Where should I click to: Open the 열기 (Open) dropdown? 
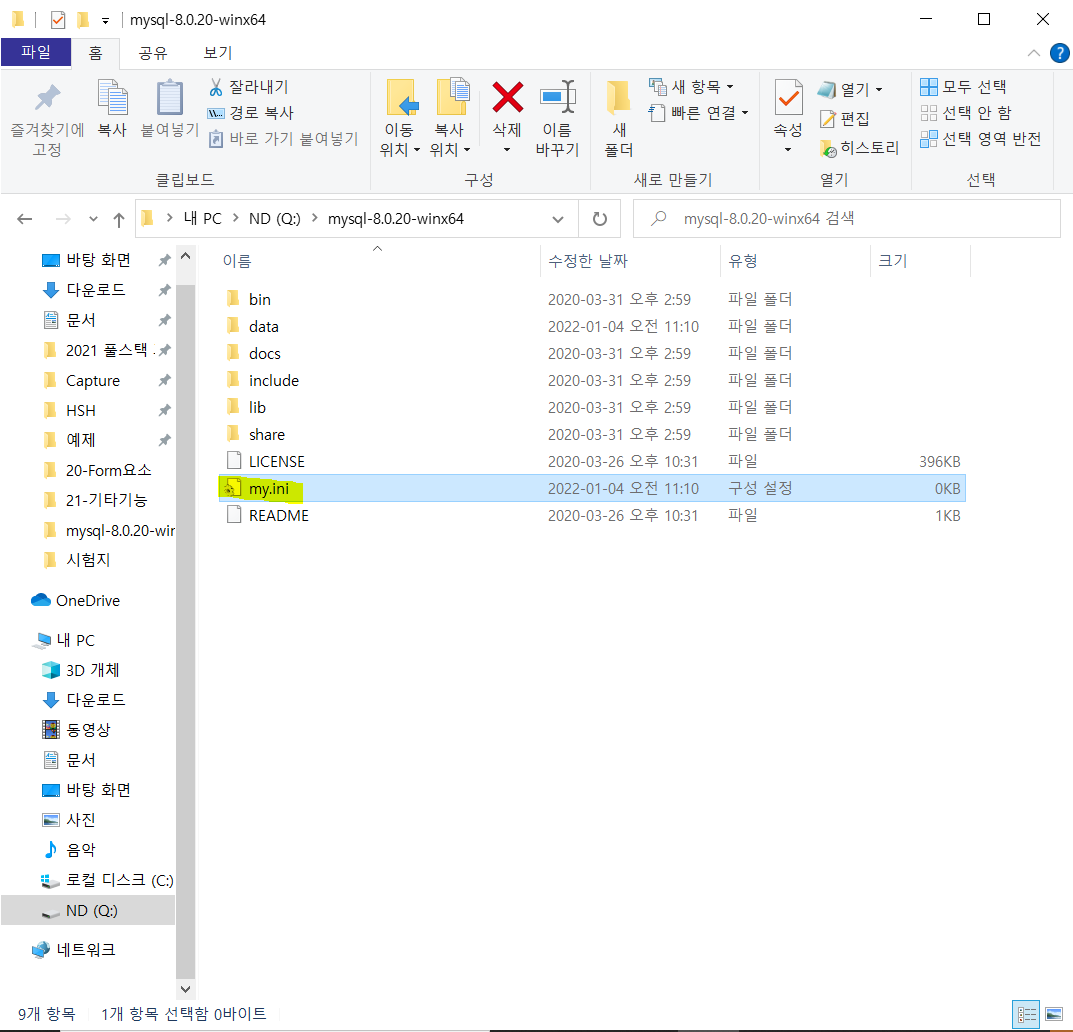851,89
